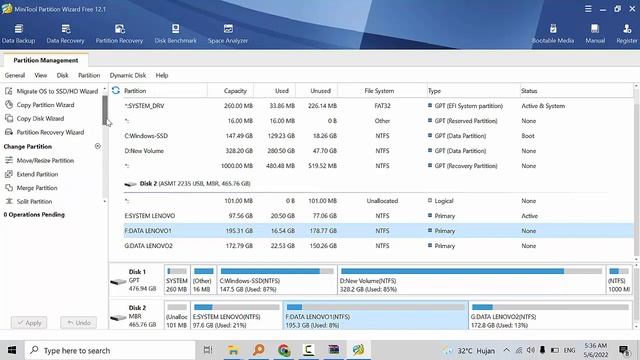
Task: Open Google Chrome from taskbar
Action: [x=284, y=350]
